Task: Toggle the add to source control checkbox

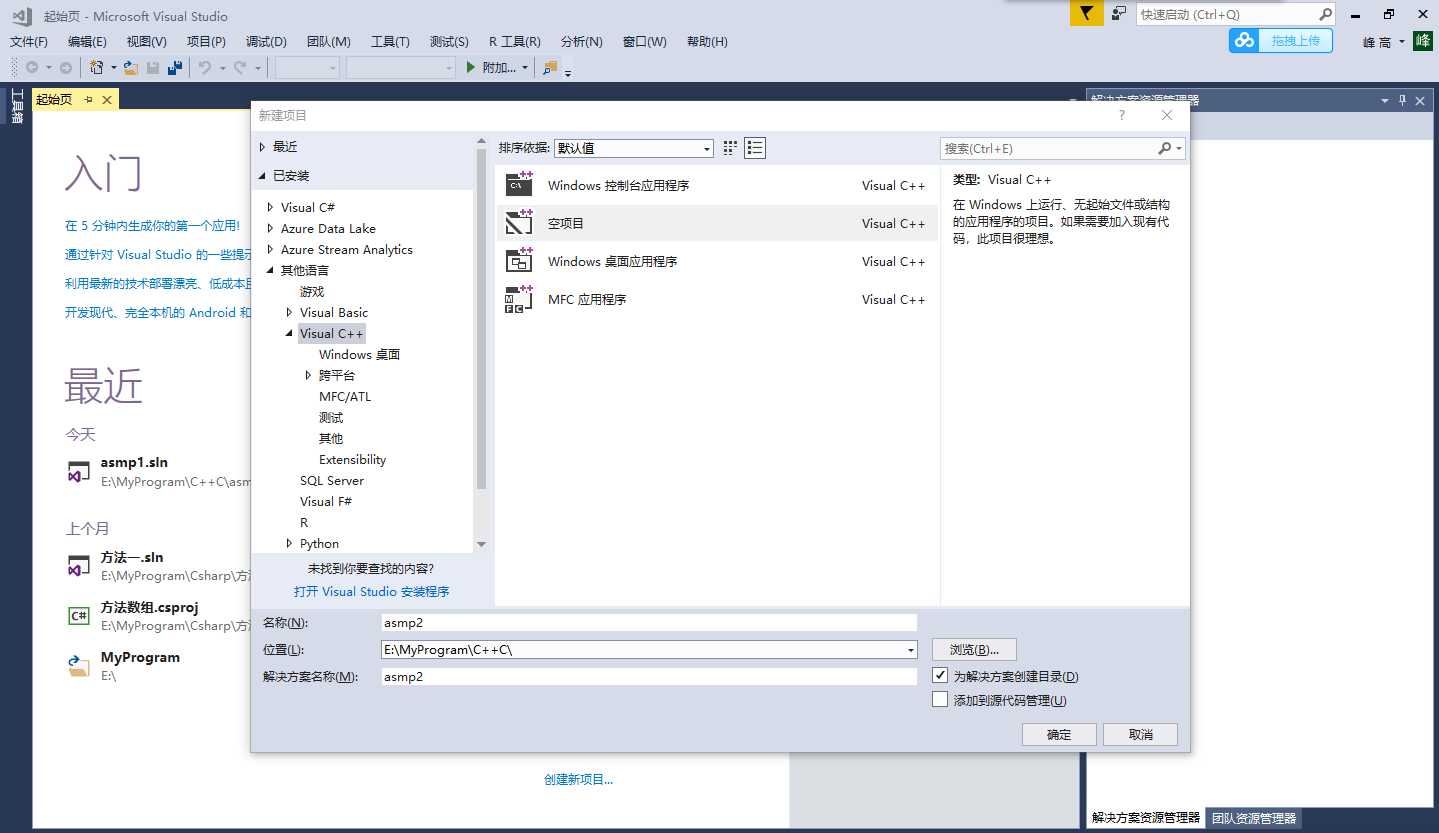Action: pyautogui.click(x=940, y=700)
